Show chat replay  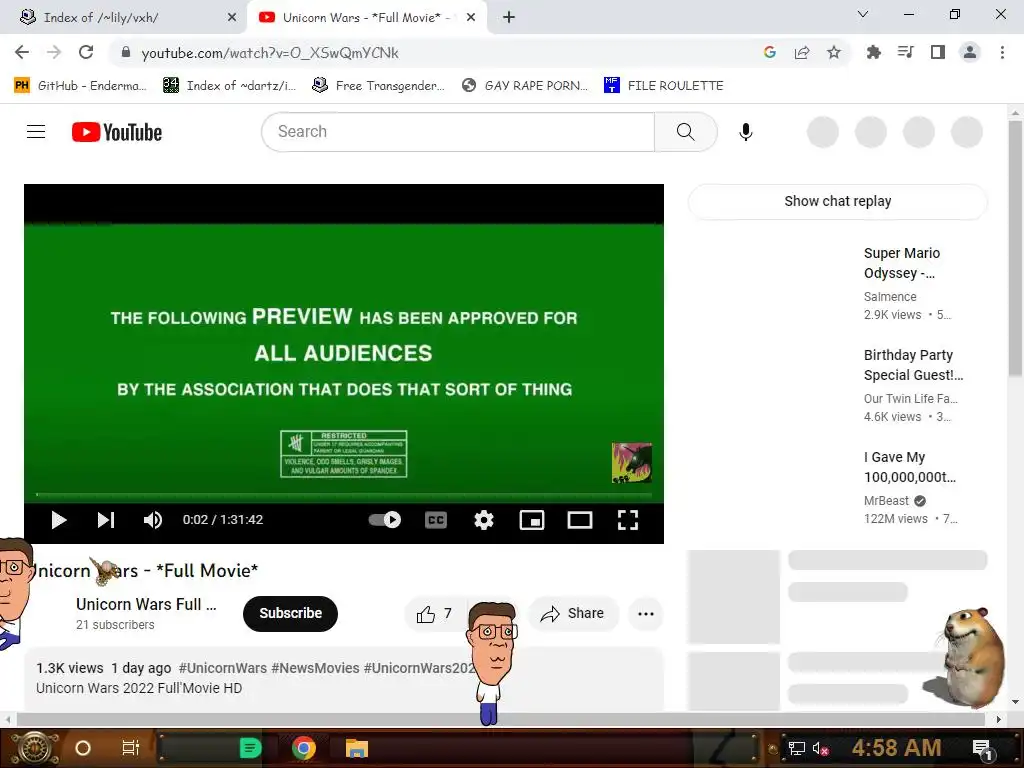pos(838,201)
